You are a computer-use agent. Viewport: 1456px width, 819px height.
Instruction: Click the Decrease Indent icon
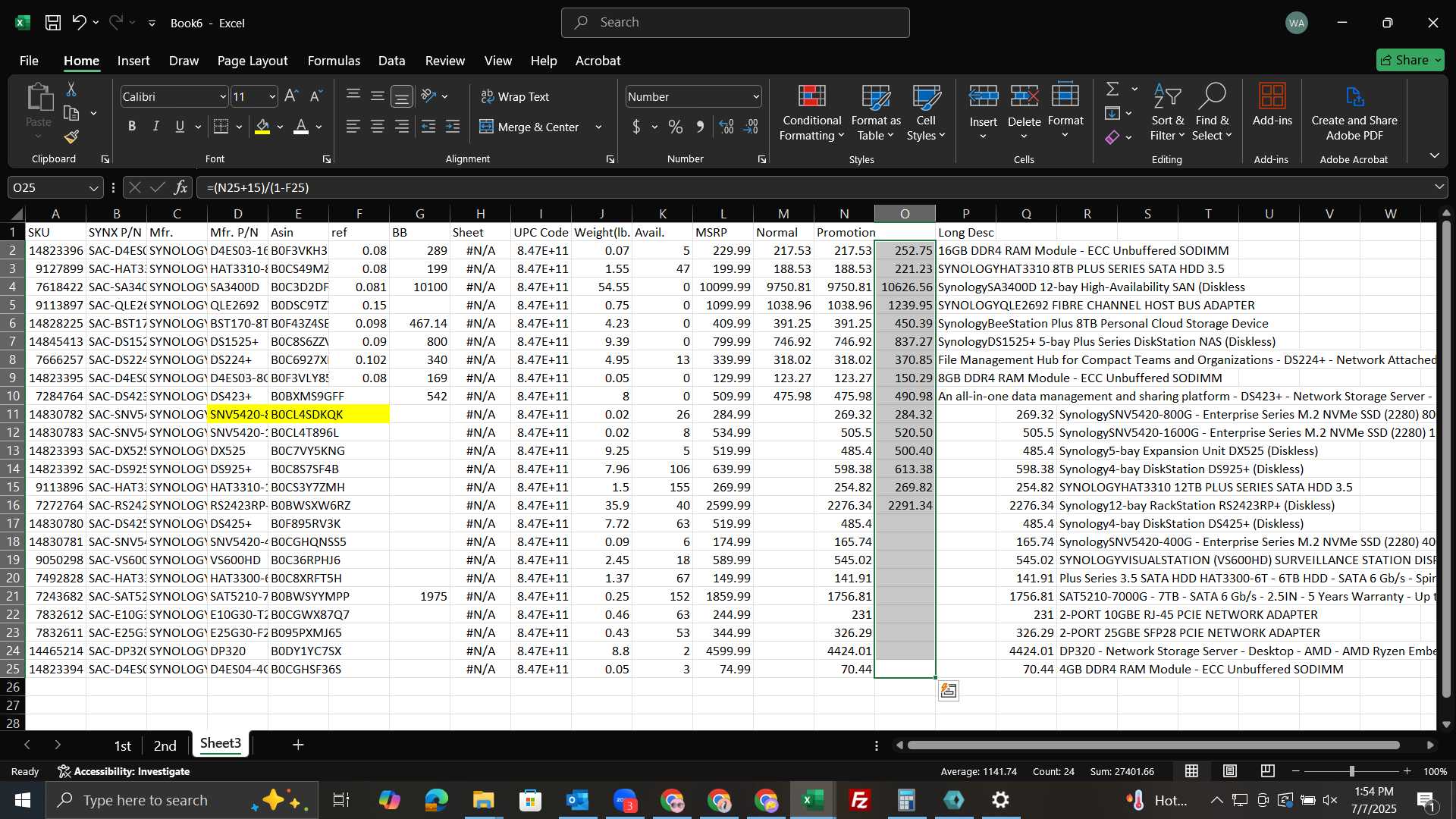(x=428, y=127)
